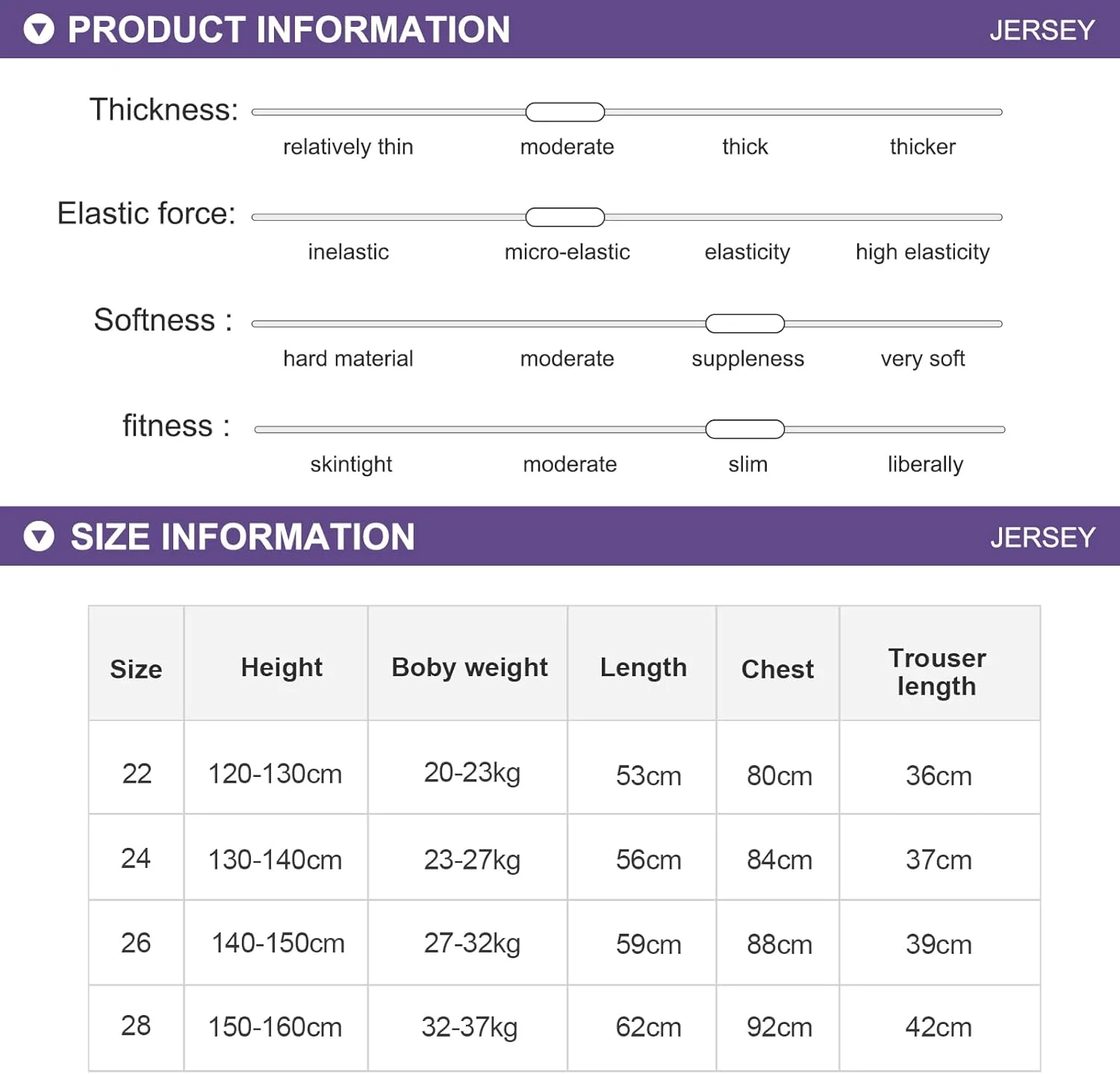Select size 28 row cell
The width and height of the screenshot is (1120, 1074).
pyautogui.click(x=136, y=1026)
